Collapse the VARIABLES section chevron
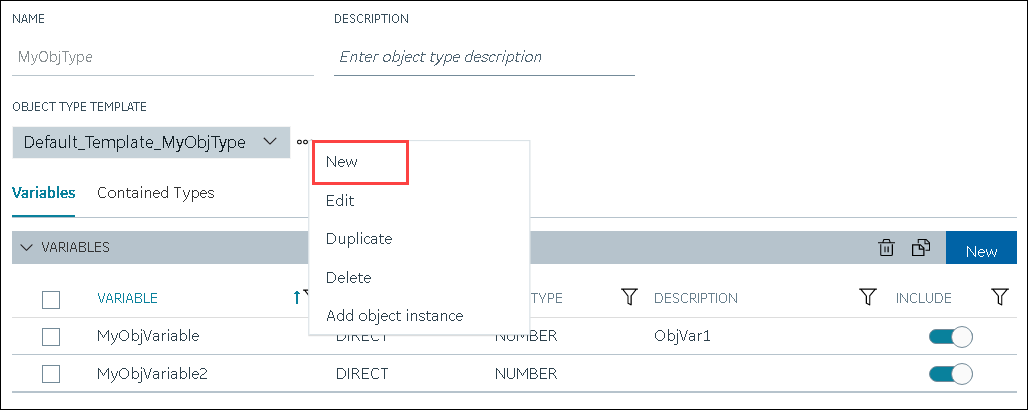 (x=26, y=247)
